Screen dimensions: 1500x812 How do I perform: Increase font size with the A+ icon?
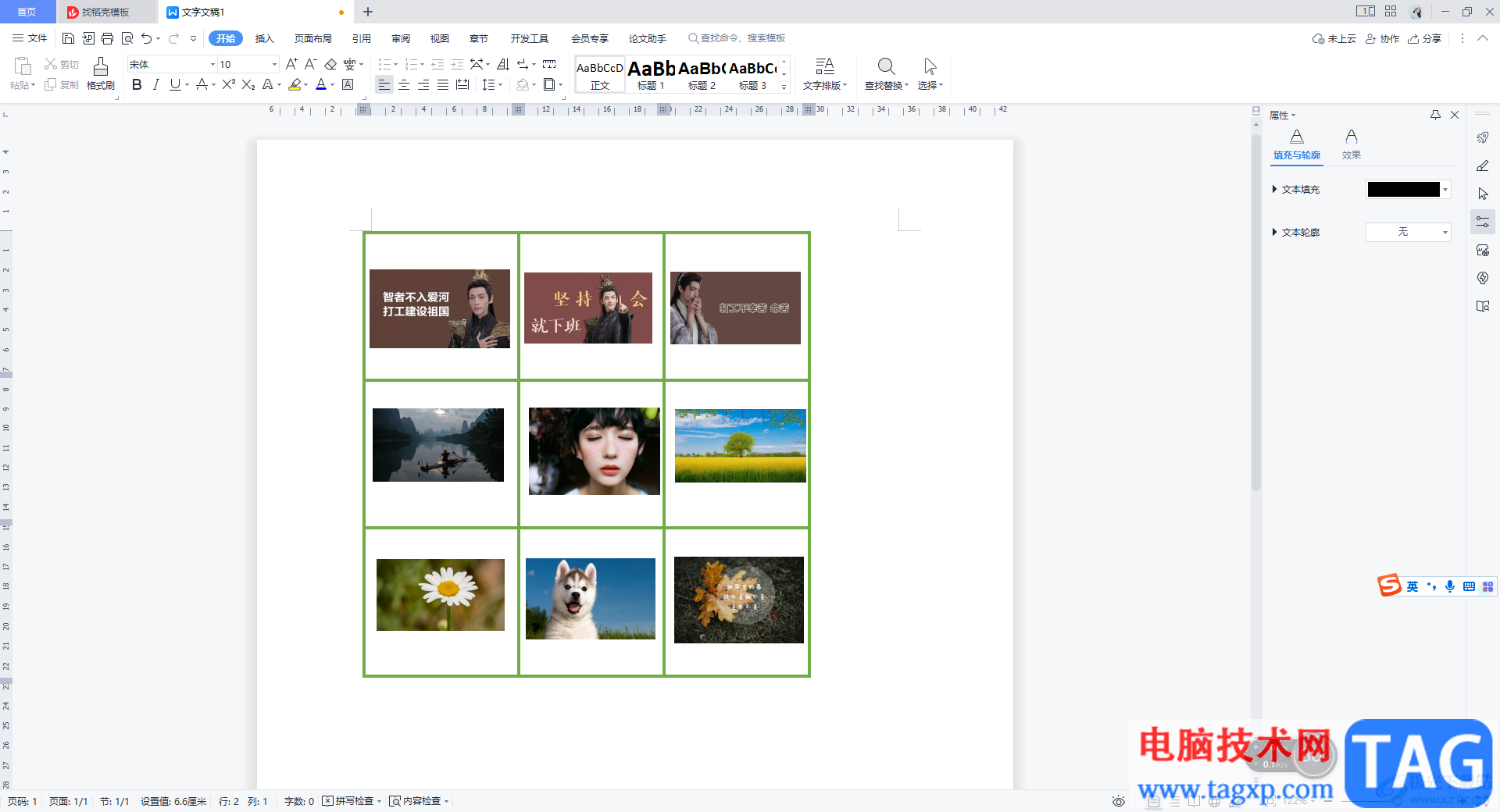point(291,64)
